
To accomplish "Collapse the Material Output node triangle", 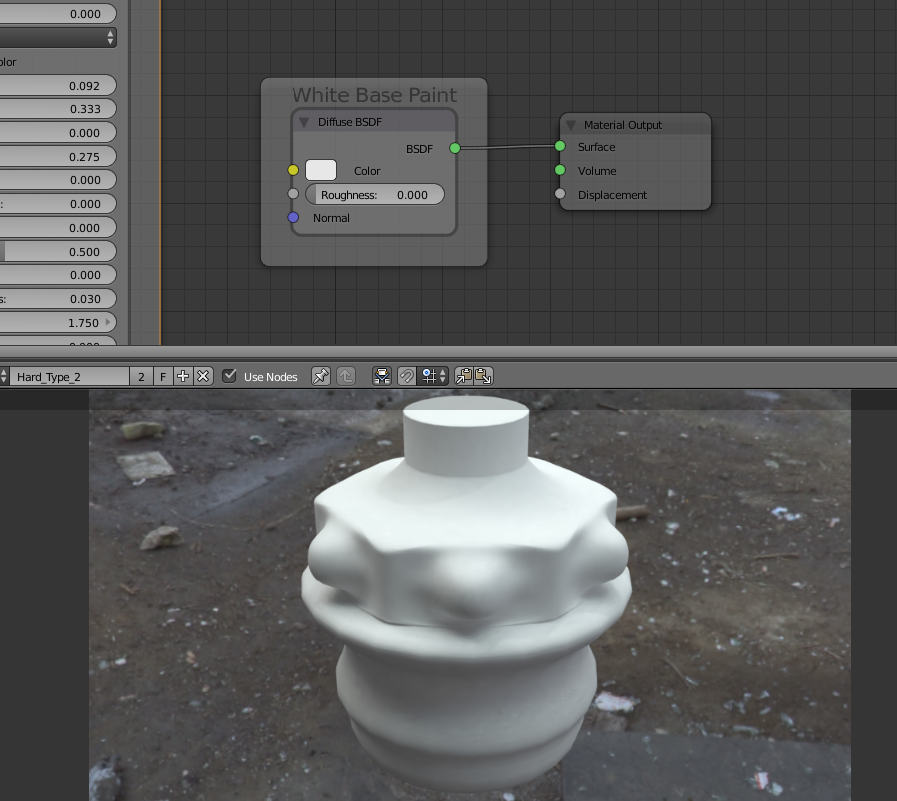I will [570, 125].
